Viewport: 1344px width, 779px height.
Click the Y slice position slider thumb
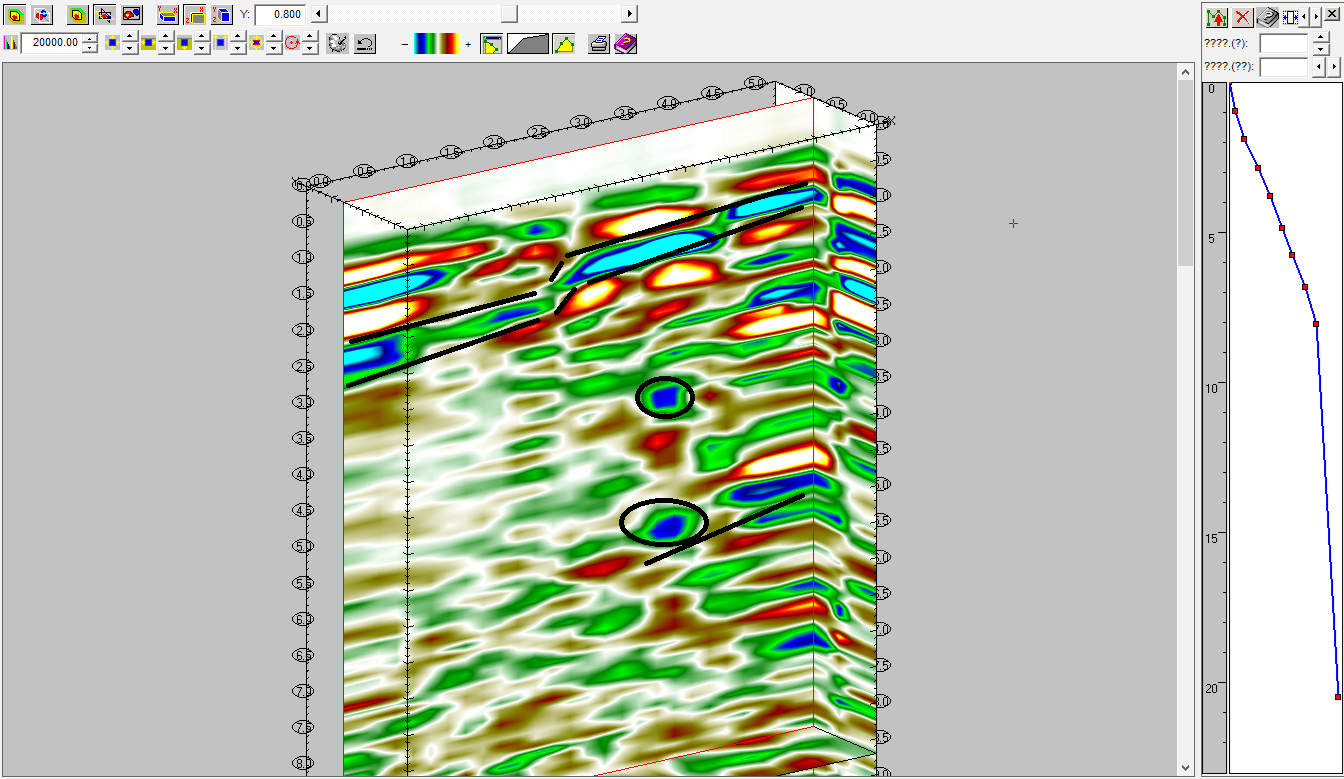[x=509, y=14]
